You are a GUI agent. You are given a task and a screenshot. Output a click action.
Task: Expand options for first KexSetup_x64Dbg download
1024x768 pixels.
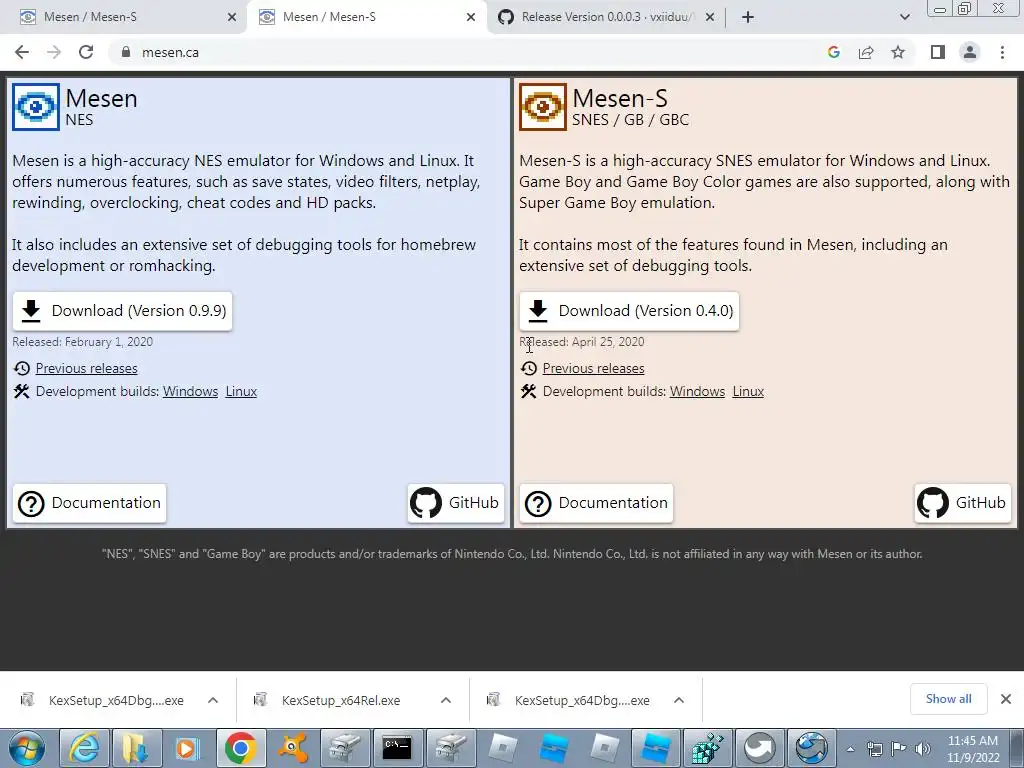(x=213, y=700)
